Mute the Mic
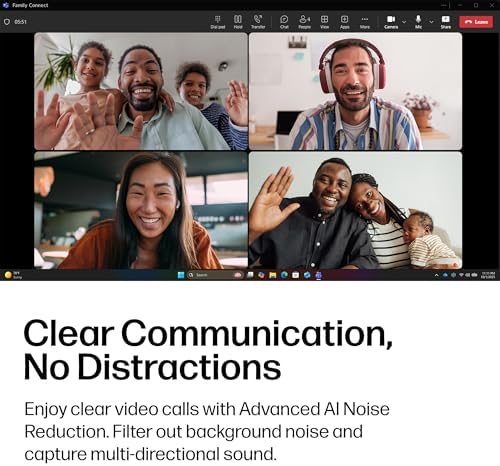The height and width of the screenshot is (466, 500). click(418, 22)
